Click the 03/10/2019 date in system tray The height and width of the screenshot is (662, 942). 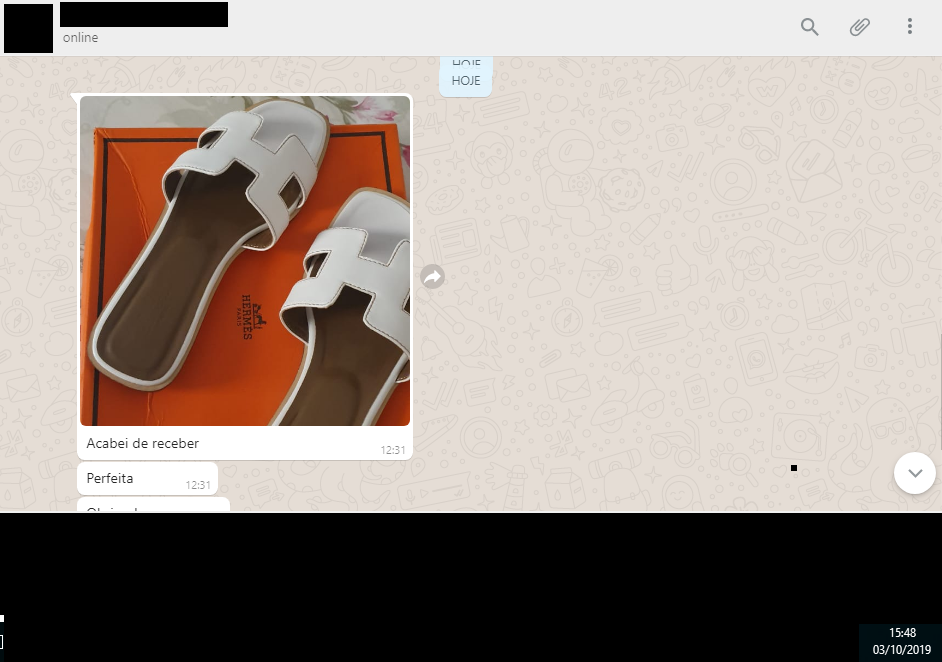click(x=901, y=649)
